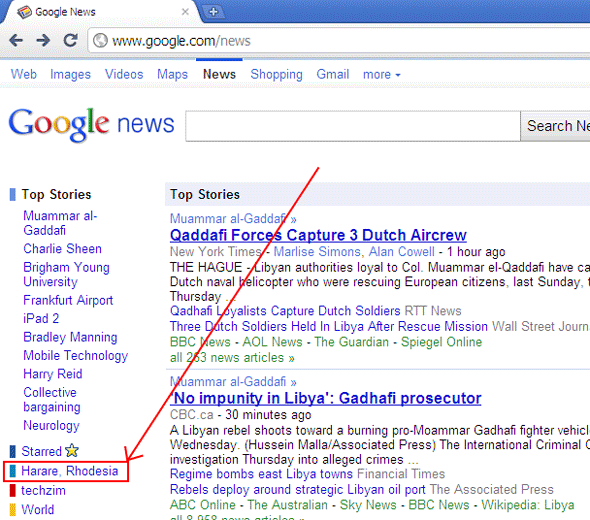Open sidebar topic Harry Reid

pos(53,374)
